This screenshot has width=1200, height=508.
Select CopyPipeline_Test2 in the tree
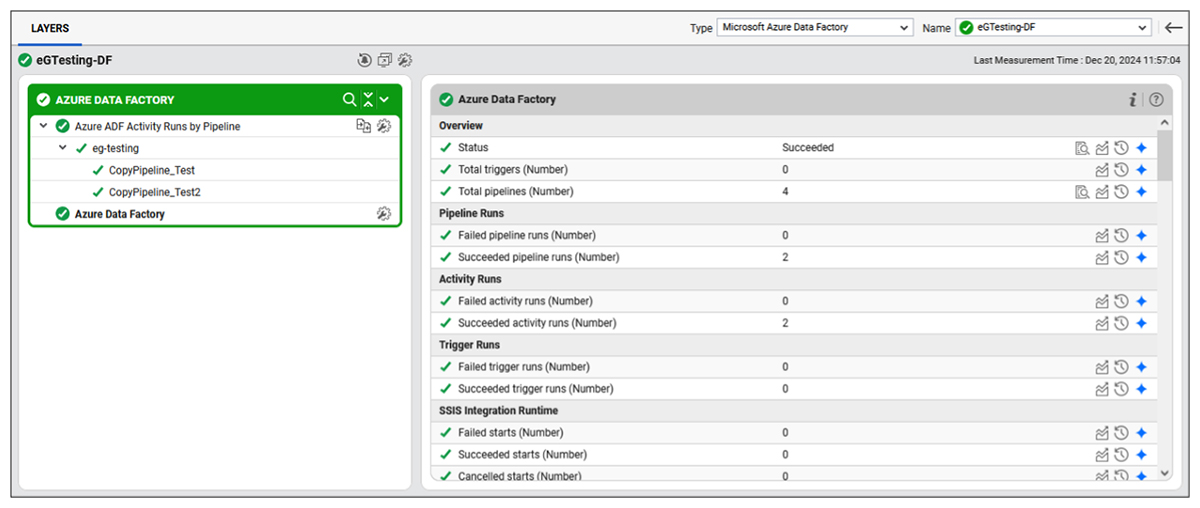tap(154, 192)
